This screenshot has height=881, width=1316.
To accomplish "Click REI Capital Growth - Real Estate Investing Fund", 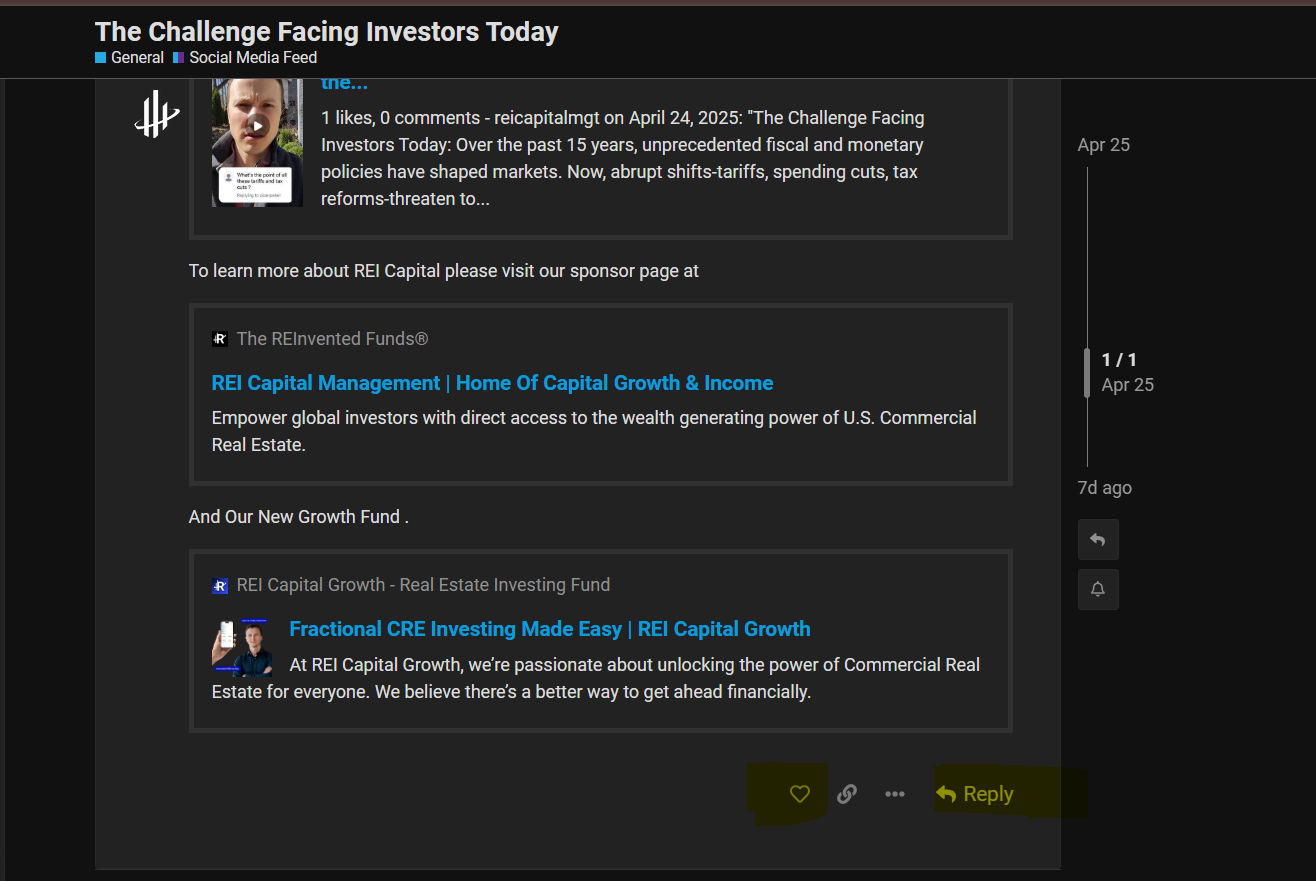I will tap(423, 585).
